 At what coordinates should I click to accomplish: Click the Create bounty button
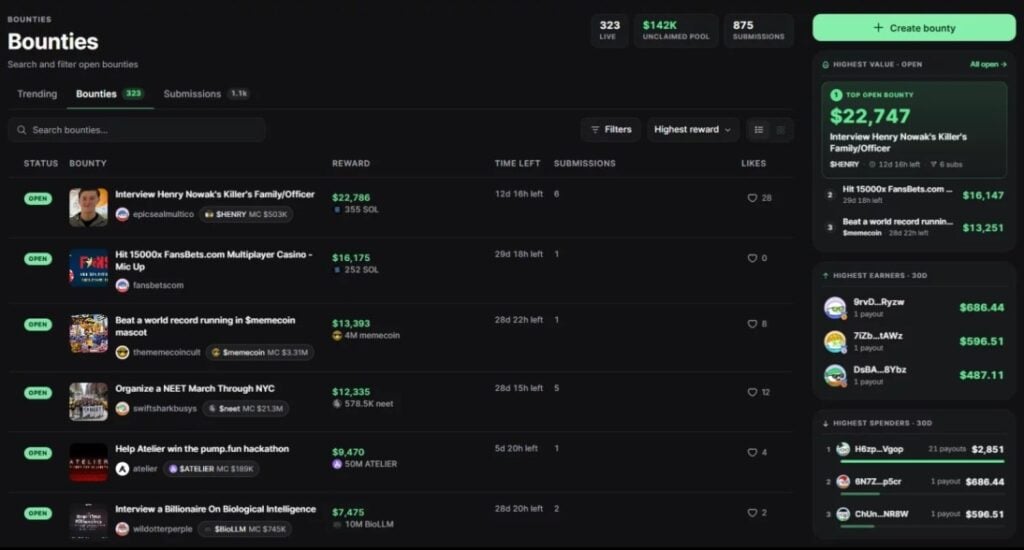click(914, 28)
